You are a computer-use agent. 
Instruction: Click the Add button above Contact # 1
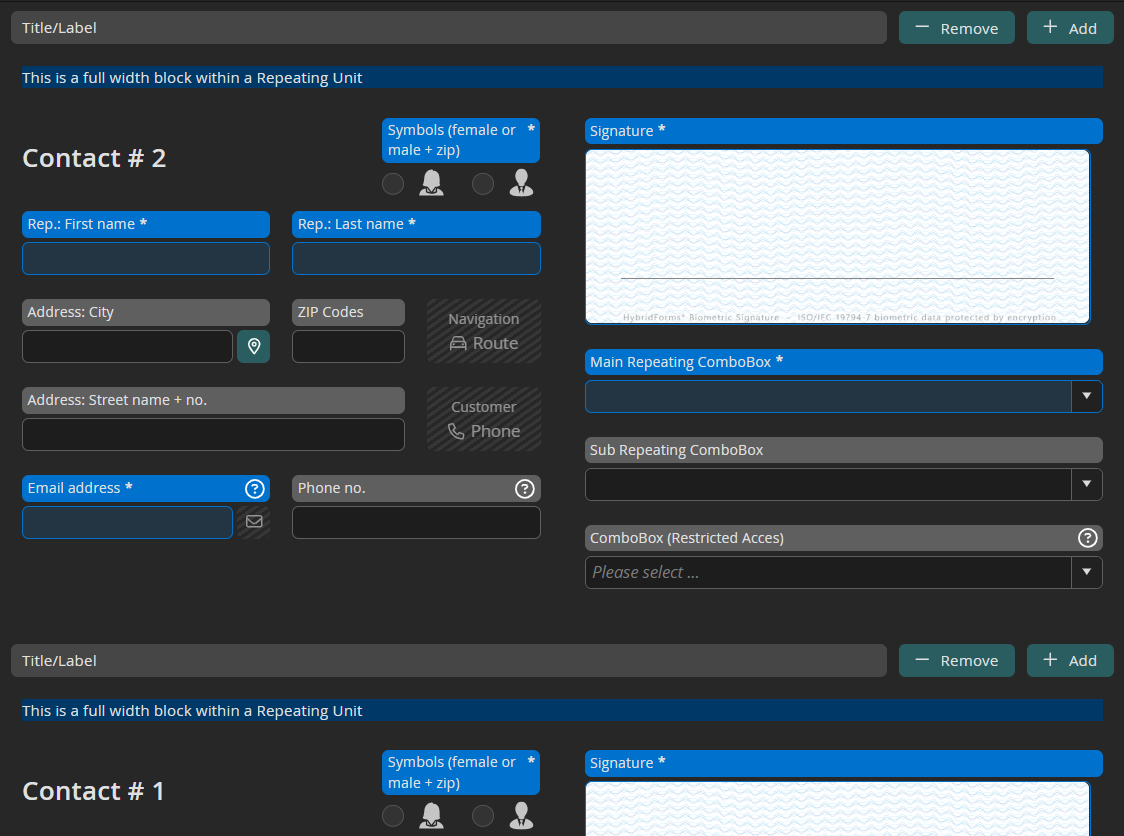click(x=1069, y=660)
